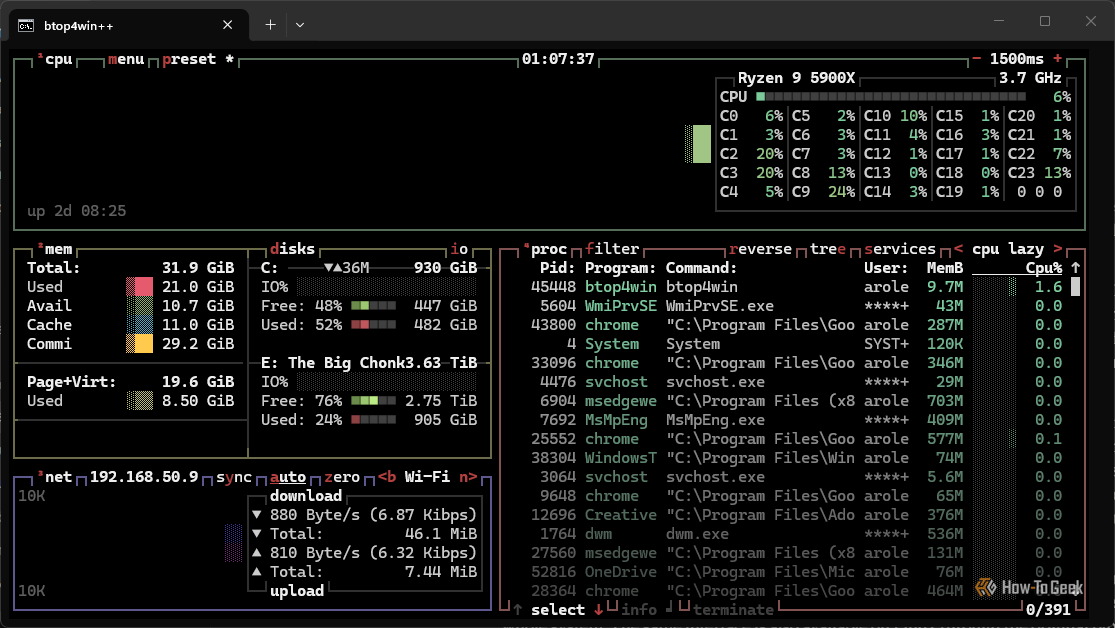1115x628 pixels.
Task: Open the process filter field
Action: tap(612, 249)
